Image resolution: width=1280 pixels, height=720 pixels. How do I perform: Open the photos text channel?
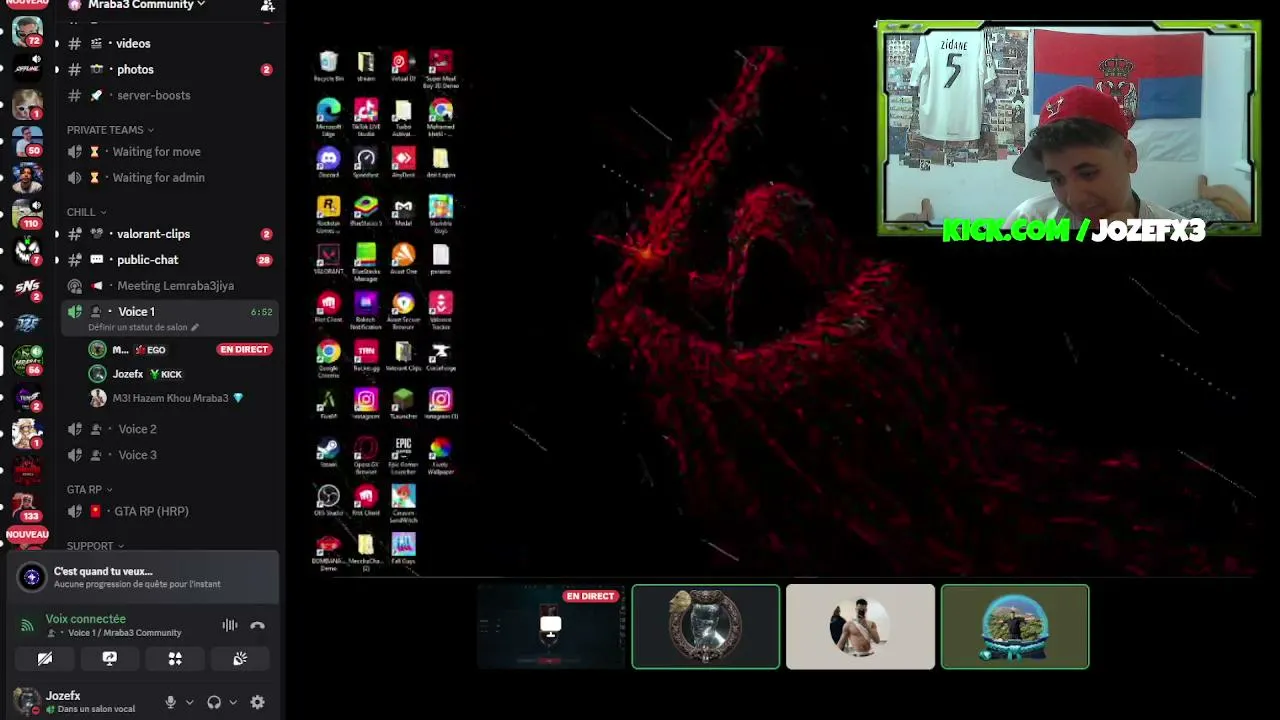tap(169, 70)
